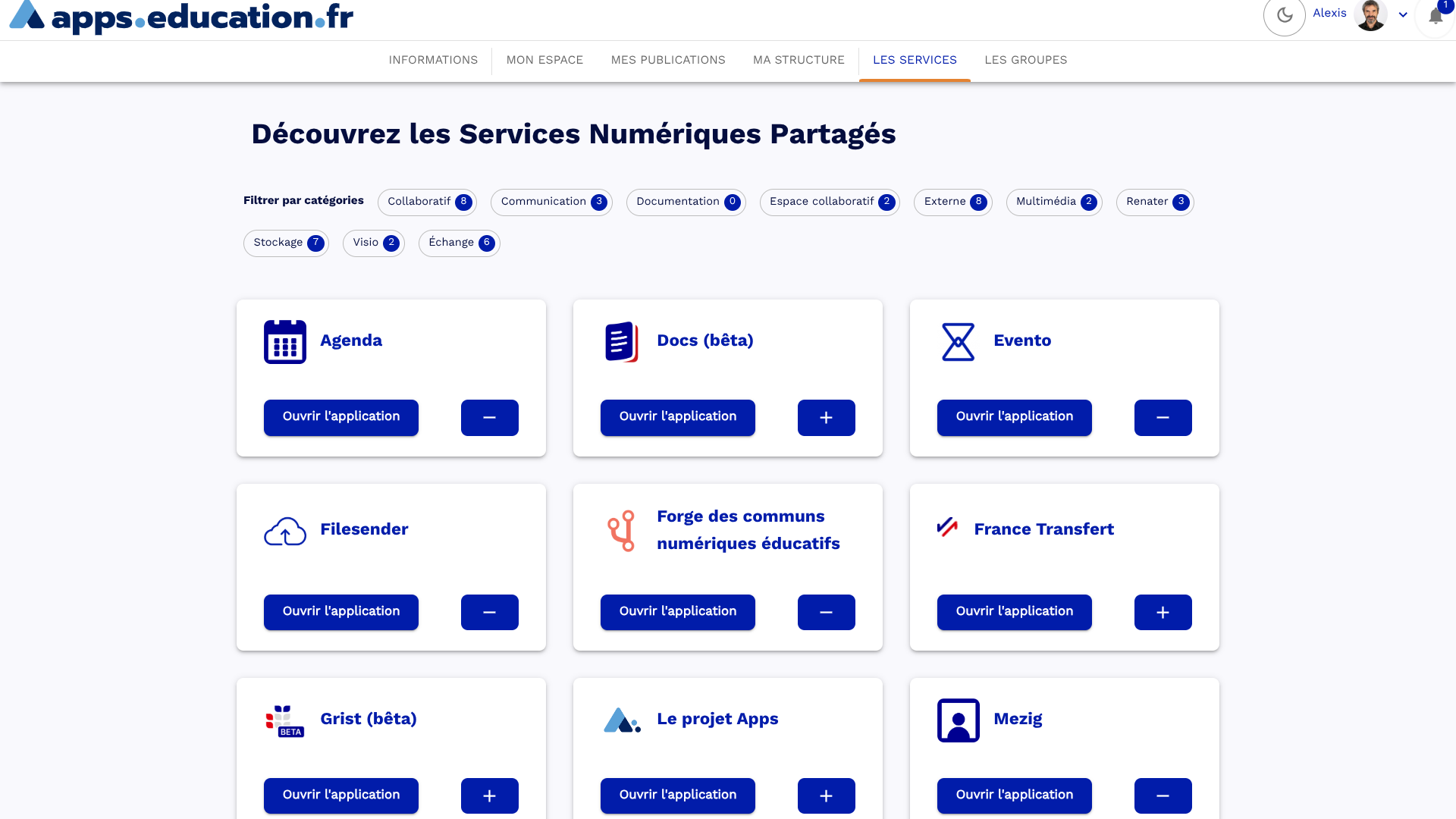Filter by Échange category
The width and height of the screenshot is (1456, 819).
click(x=460, y=243)
